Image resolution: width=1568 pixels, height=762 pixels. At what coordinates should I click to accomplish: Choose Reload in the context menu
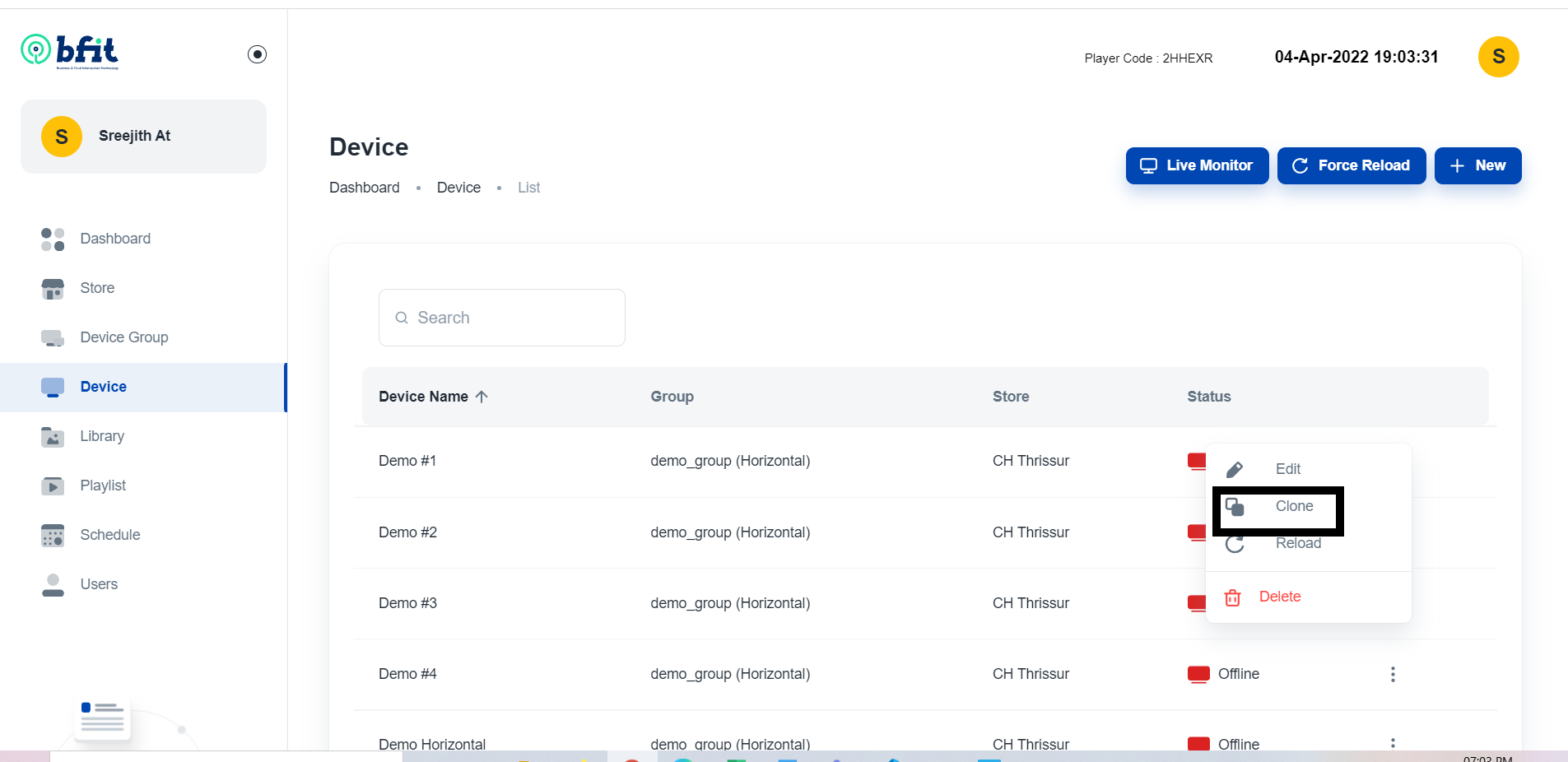pyautogui.click(x=1308, y=543)
